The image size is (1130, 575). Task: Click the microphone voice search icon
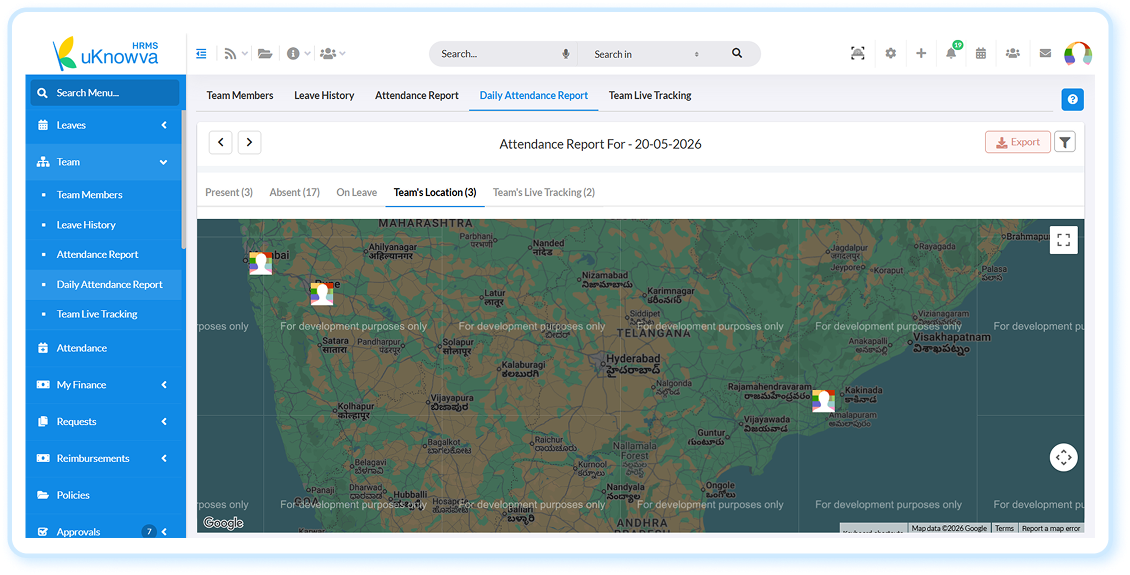tap(566, 54)
